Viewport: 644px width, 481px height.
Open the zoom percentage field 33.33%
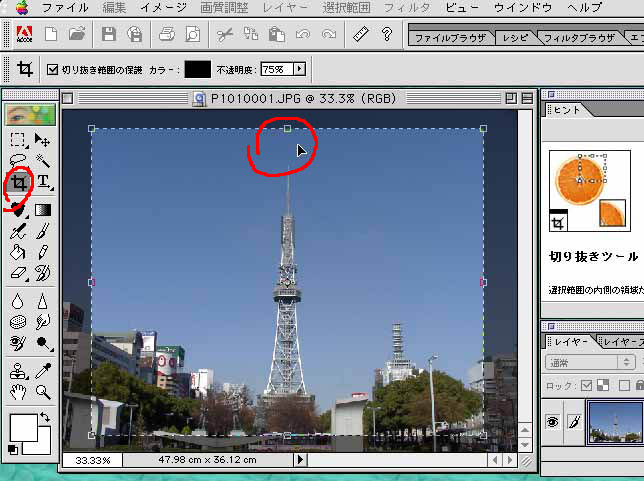click(x=92, y=461)
